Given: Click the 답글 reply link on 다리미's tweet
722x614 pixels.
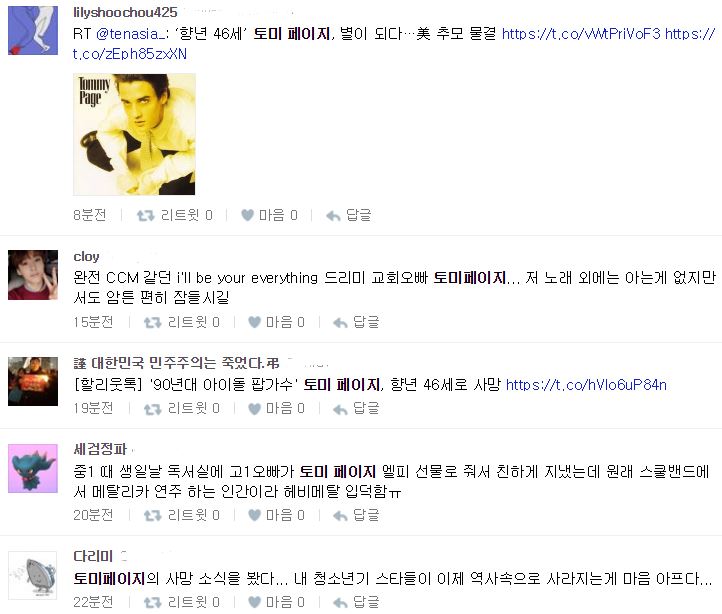Looking at the screenshot, I should (366, 602).
